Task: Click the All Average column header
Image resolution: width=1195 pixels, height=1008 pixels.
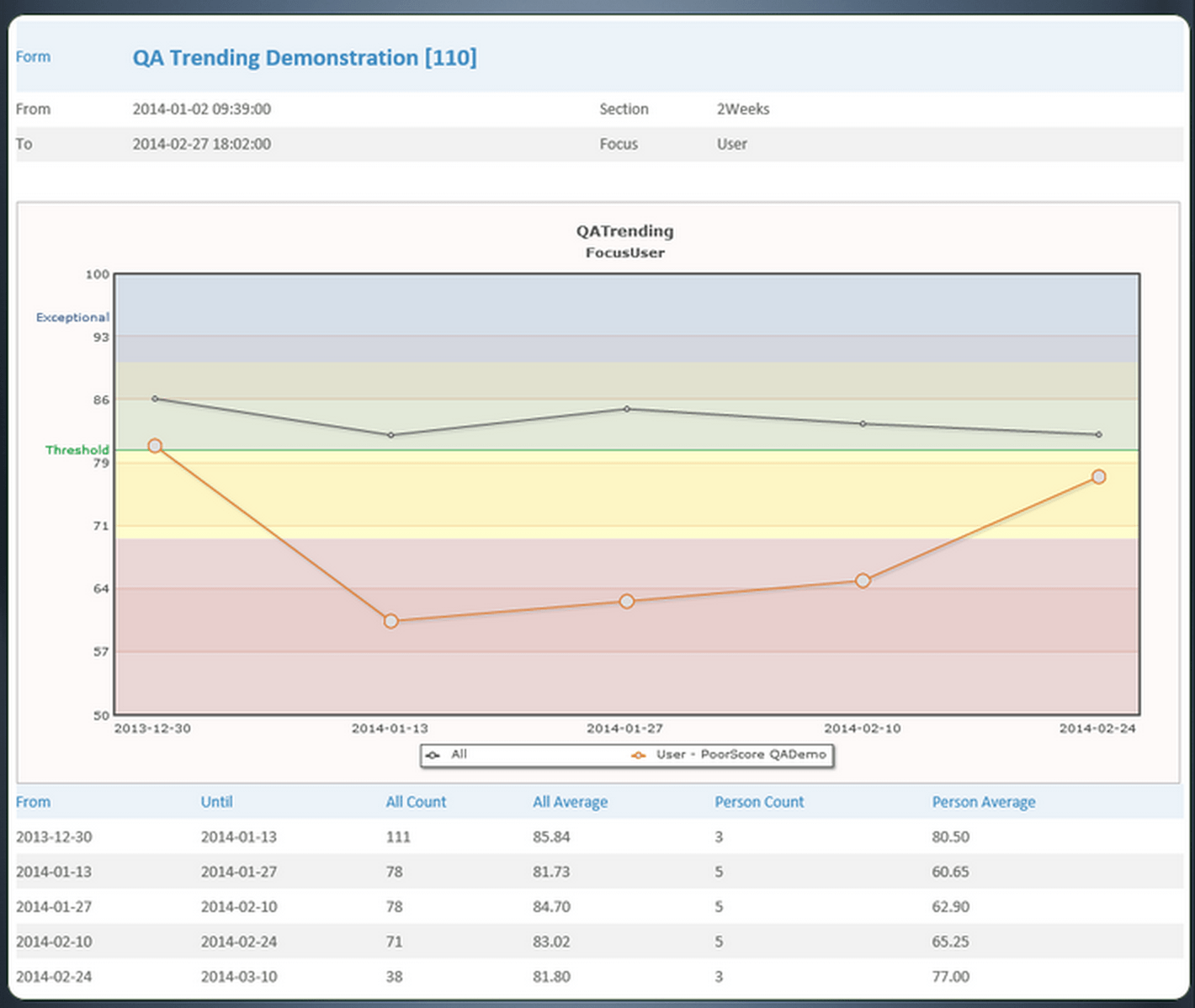Action: point(570,802)
